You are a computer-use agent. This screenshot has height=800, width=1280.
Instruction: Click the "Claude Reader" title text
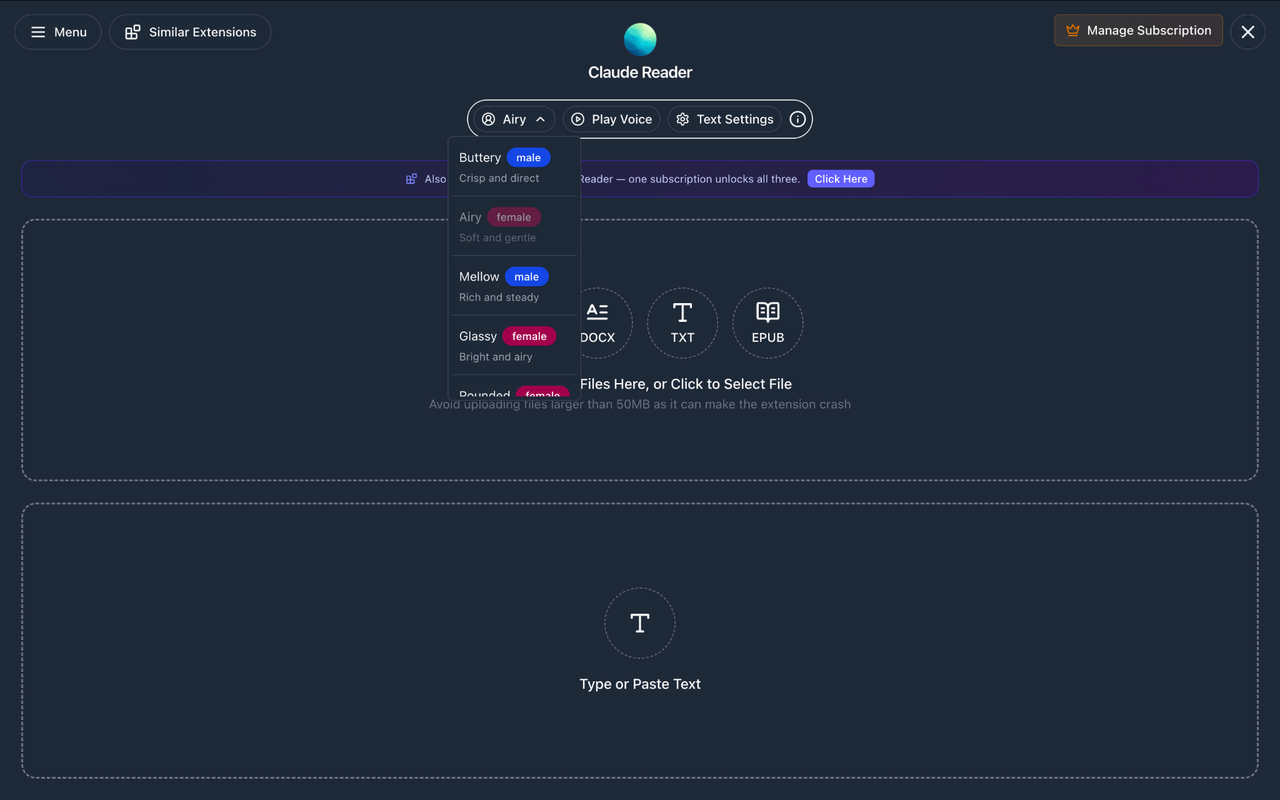[x=640, y=72]
